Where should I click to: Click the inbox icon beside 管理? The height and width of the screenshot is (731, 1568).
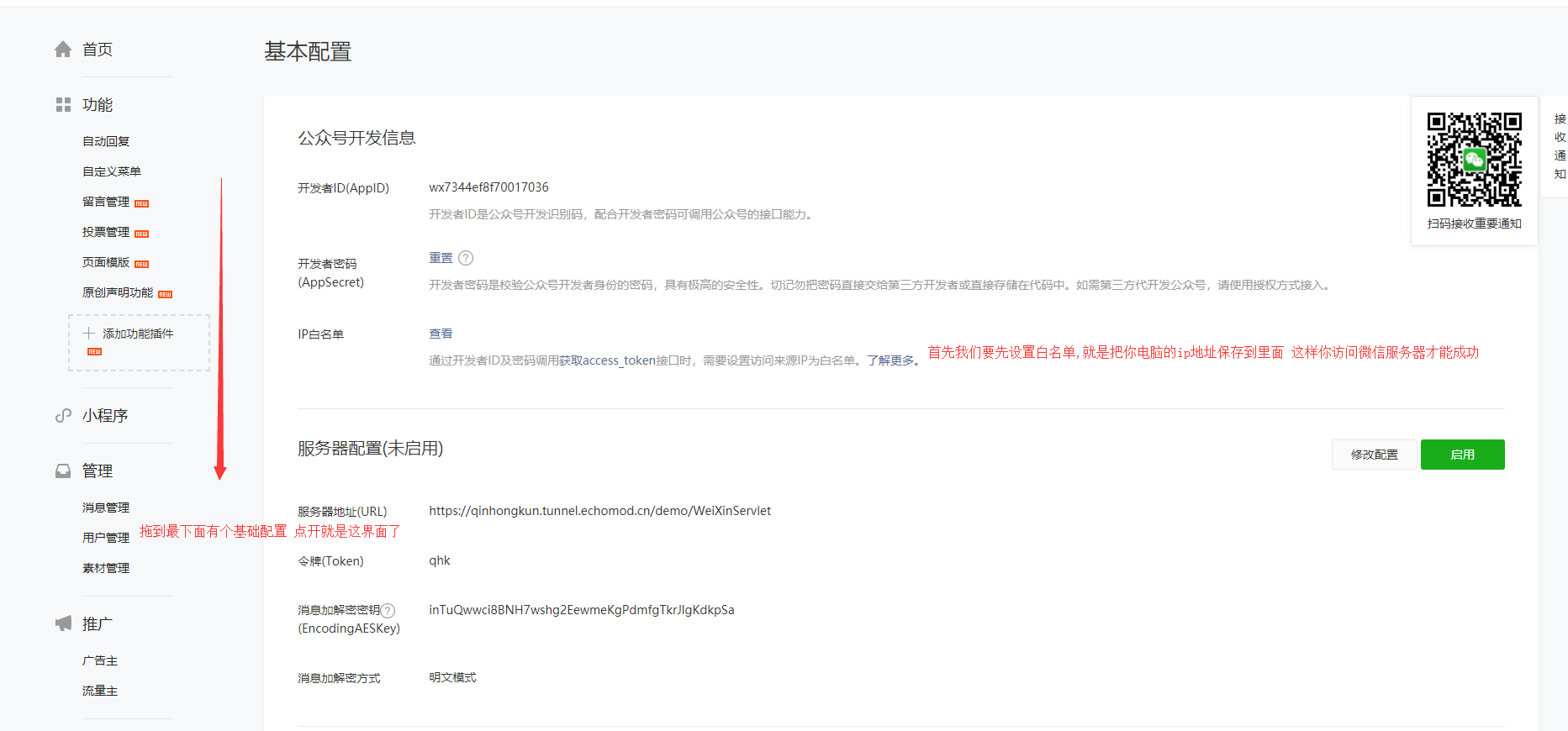[x=63, y=471]
